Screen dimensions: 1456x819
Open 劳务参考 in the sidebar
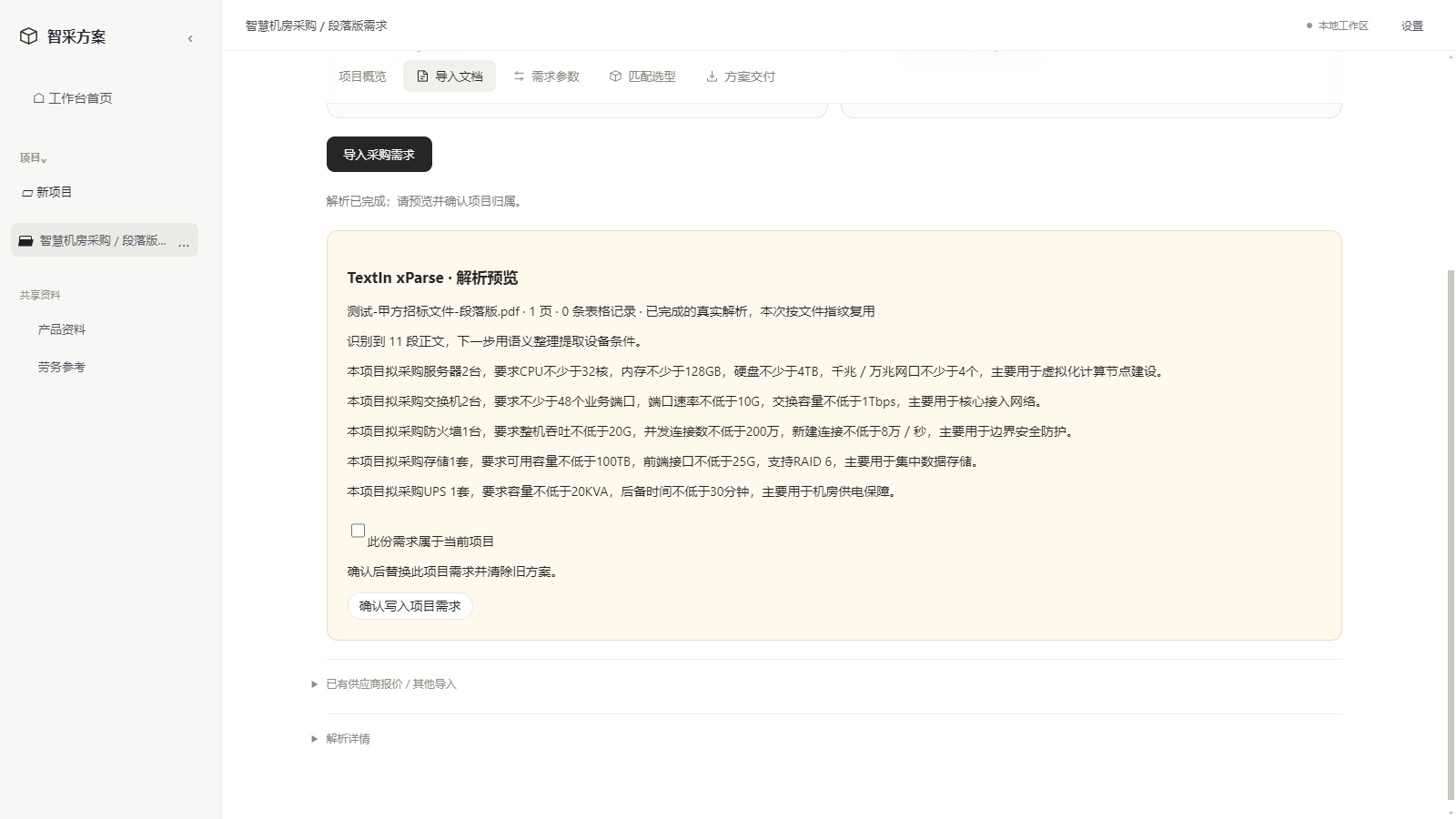(62, 367)
